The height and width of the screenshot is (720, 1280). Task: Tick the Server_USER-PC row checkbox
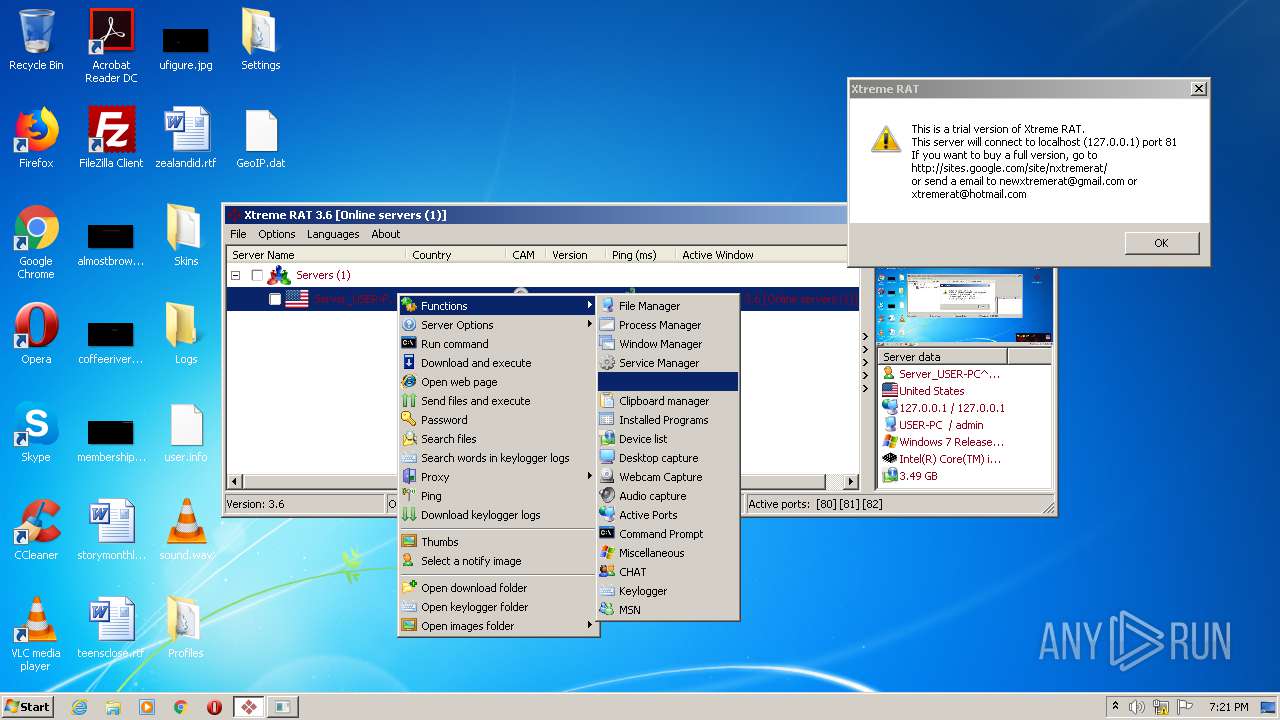[275, 299]
